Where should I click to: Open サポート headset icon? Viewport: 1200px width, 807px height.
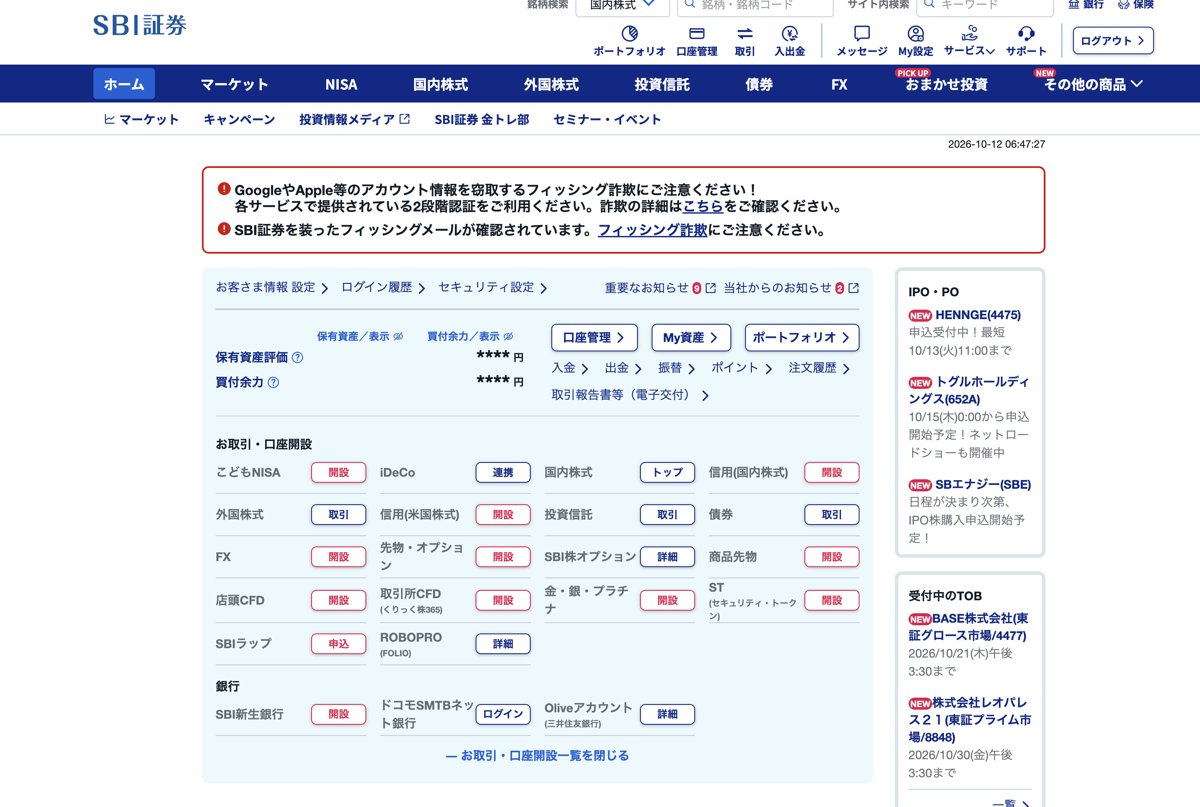click(x=1026, y=34)
